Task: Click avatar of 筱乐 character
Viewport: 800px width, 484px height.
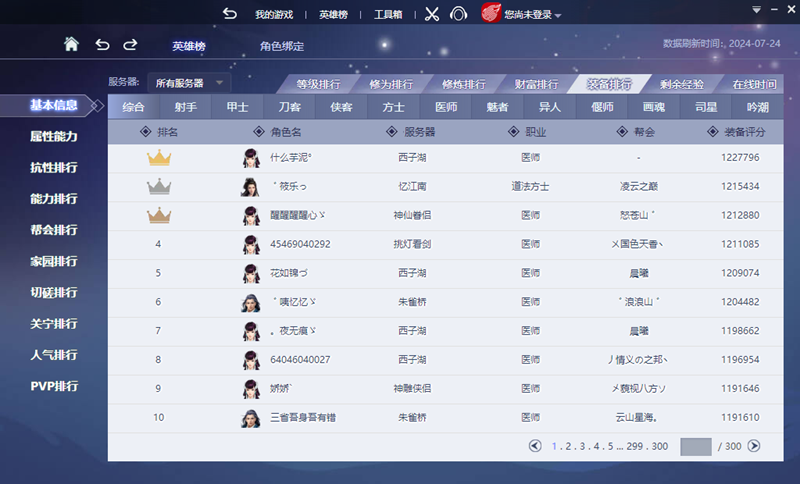Action: [x=251, y=187]
